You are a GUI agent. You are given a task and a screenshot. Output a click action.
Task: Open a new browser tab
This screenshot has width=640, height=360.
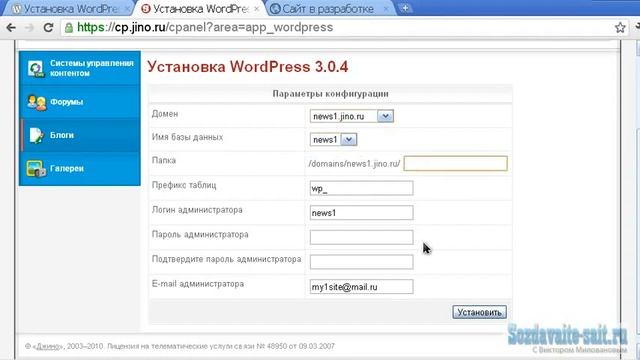point(405,8)
